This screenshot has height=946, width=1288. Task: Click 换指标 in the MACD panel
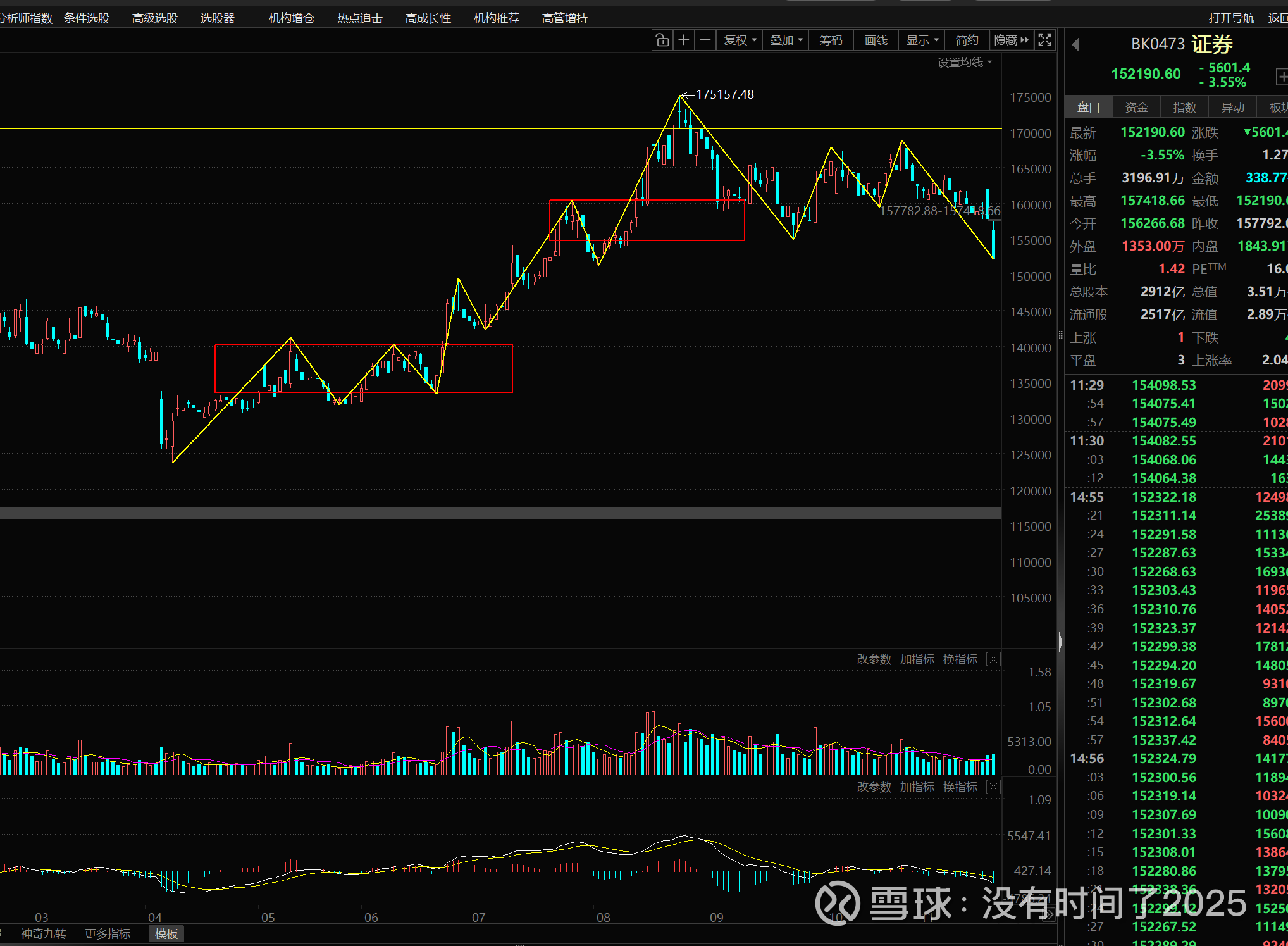click(x=960, y=787)
